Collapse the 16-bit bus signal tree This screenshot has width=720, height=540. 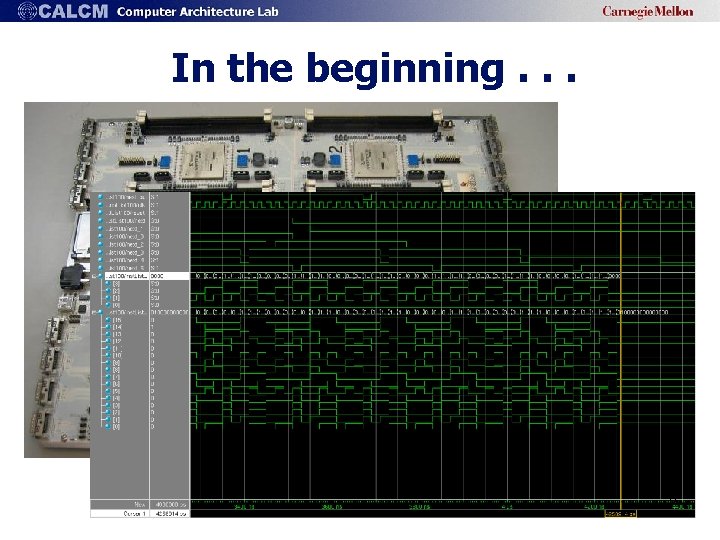(x=94, y=312)
